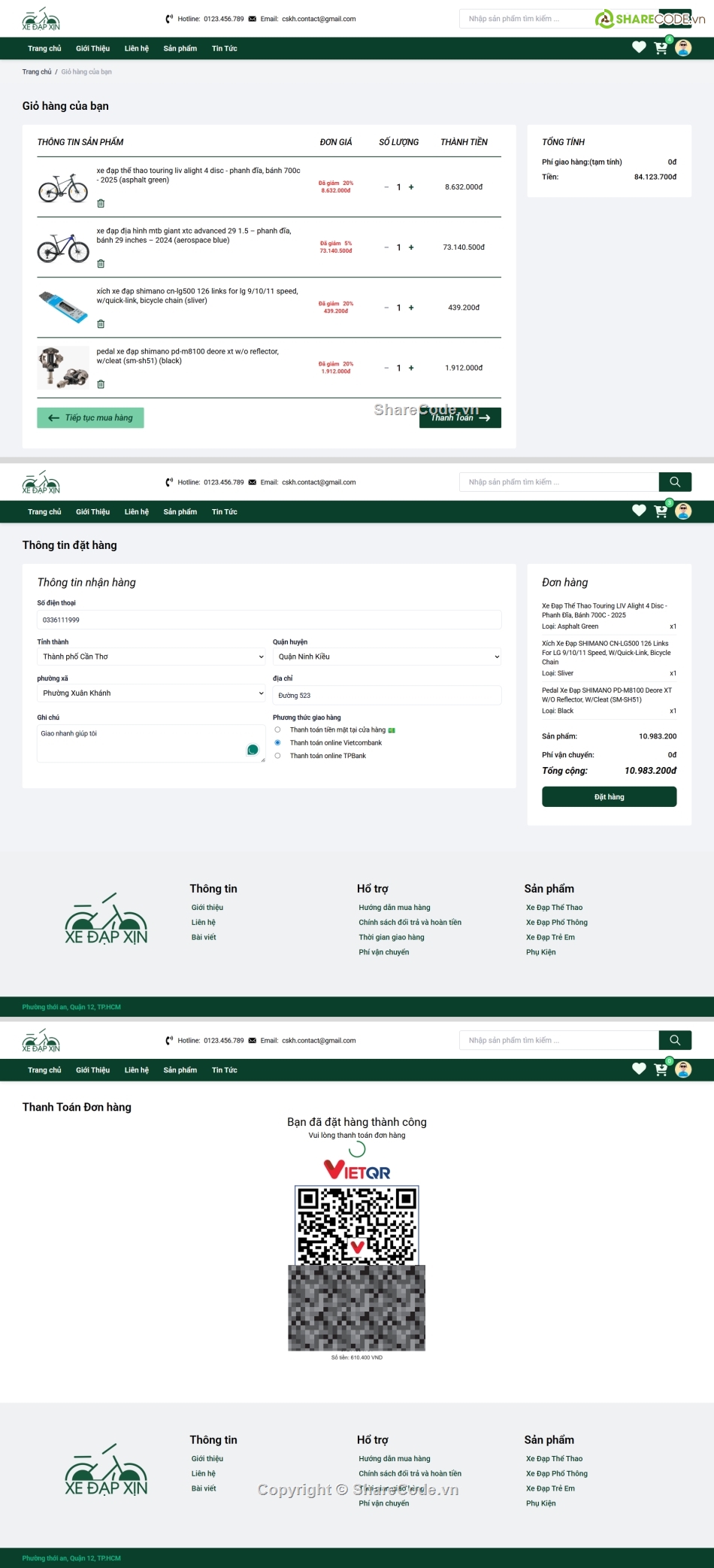Click Trang chủ in the breadcrumb
The width and height of the screenshot is (714, 1568).
(37, 72)
